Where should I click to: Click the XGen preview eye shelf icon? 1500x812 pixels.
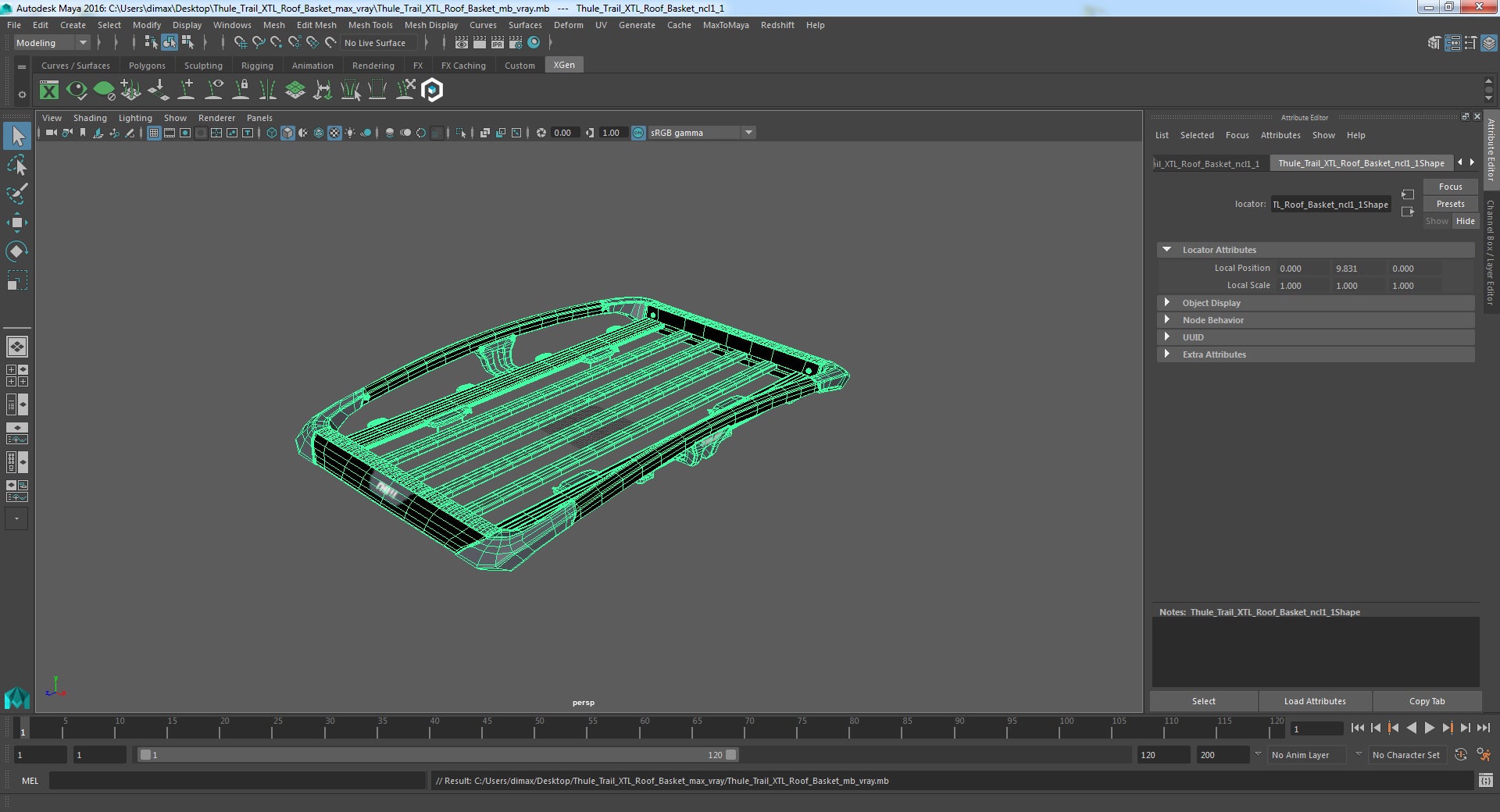[x=77, y=91]
